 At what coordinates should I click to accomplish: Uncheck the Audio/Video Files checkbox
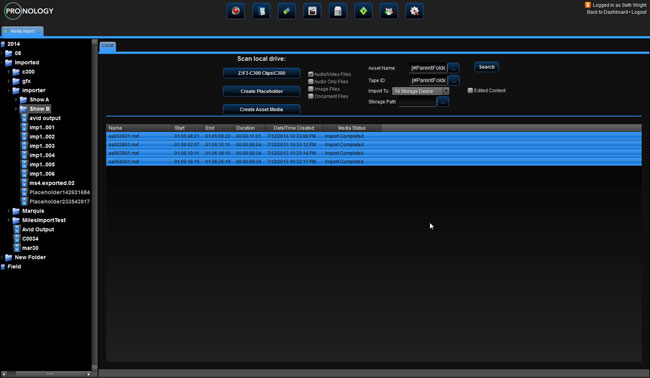click(x=310, y=74)
